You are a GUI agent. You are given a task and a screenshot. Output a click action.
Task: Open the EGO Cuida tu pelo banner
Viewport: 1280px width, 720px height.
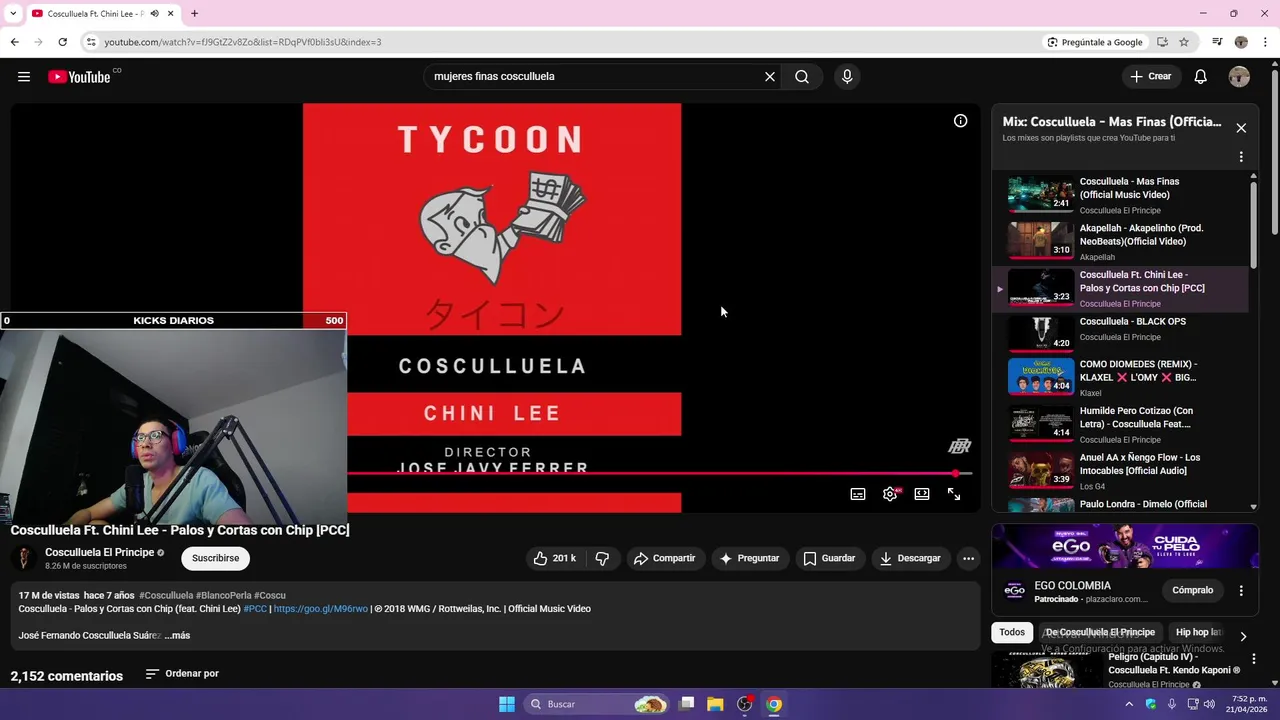point(1125,546)
